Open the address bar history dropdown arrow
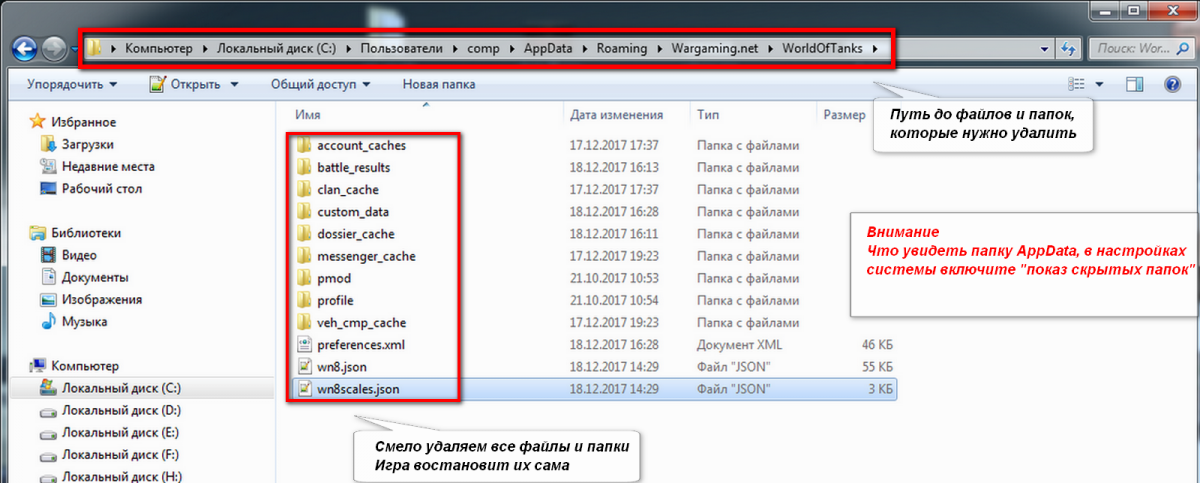Viewport: 1200px width, 483px height. click(x=1045, y=47)
